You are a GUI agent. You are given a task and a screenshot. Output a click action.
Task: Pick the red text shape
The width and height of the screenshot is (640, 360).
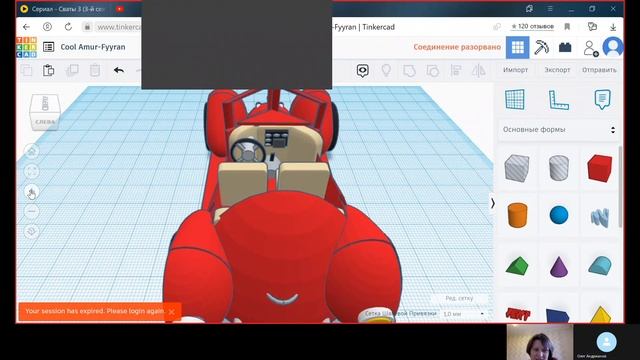517,314
